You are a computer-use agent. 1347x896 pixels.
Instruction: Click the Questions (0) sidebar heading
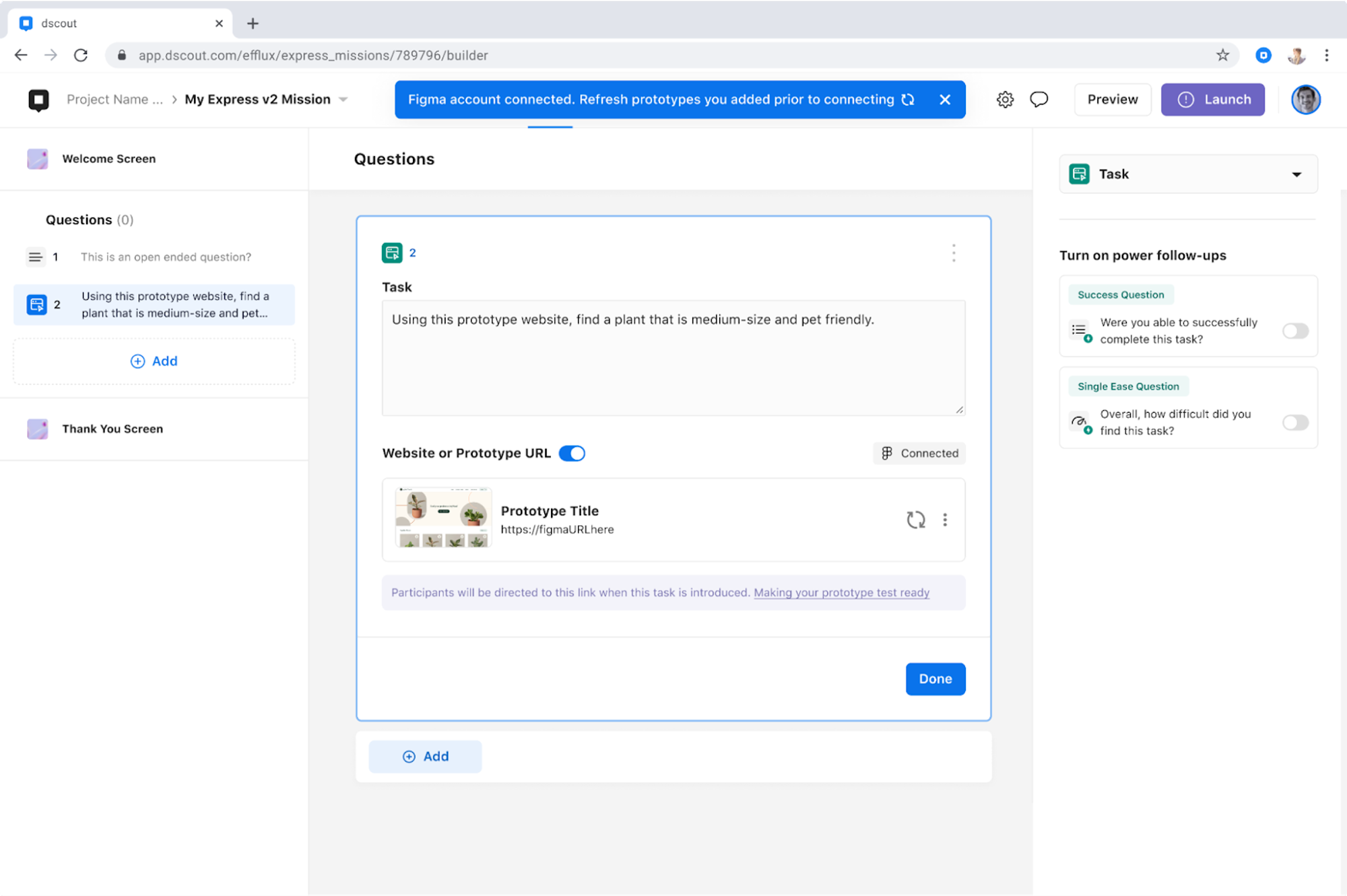click(x=90, y=220)
